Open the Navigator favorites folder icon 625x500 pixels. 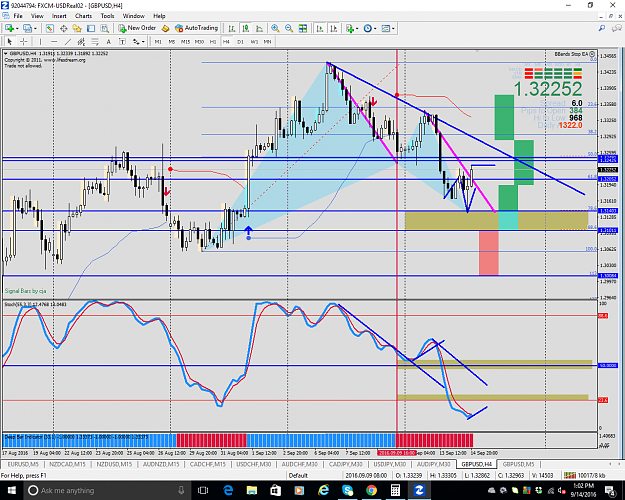[77, 28]
